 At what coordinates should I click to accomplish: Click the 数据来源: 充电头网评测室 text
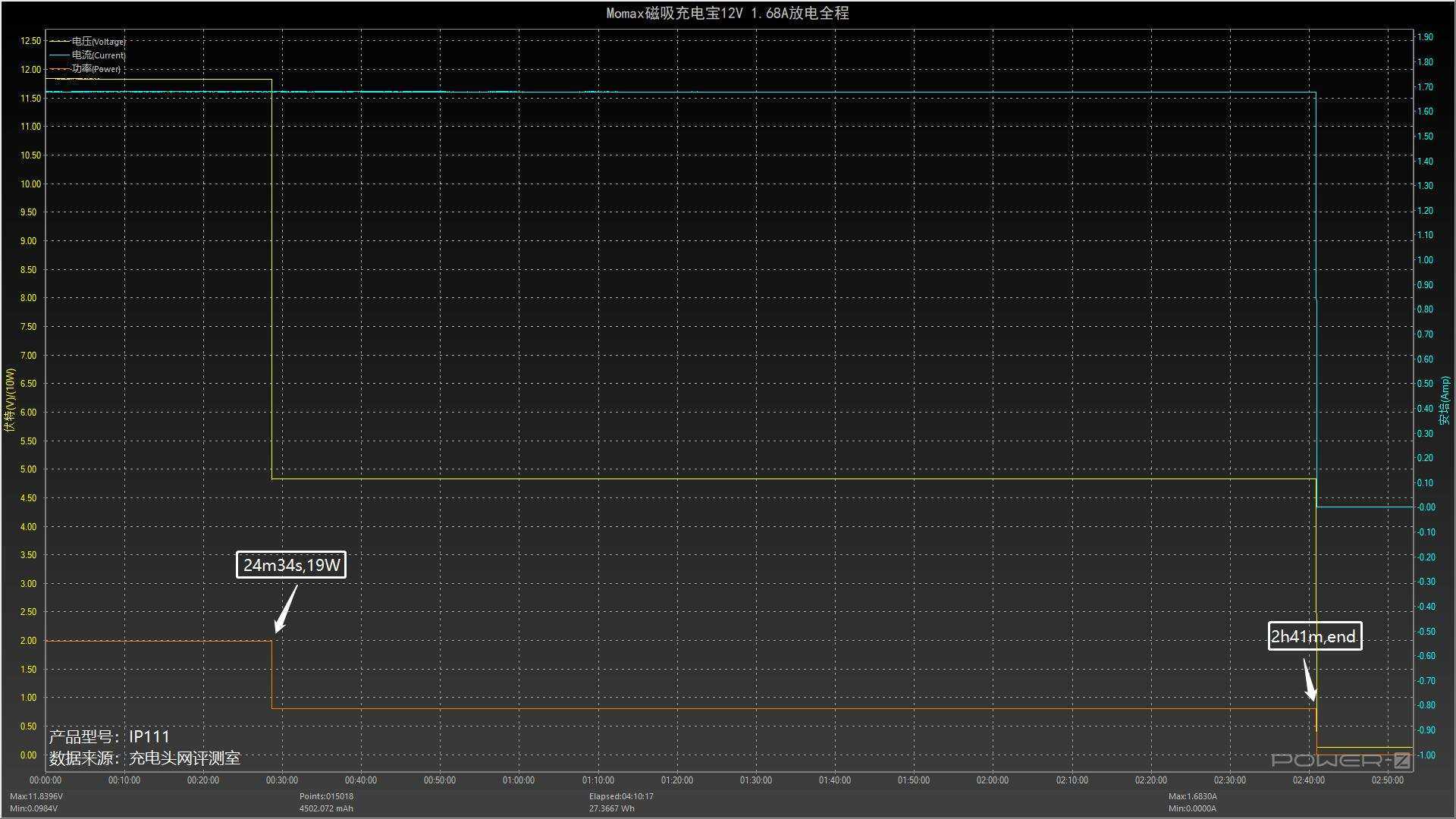145,758
